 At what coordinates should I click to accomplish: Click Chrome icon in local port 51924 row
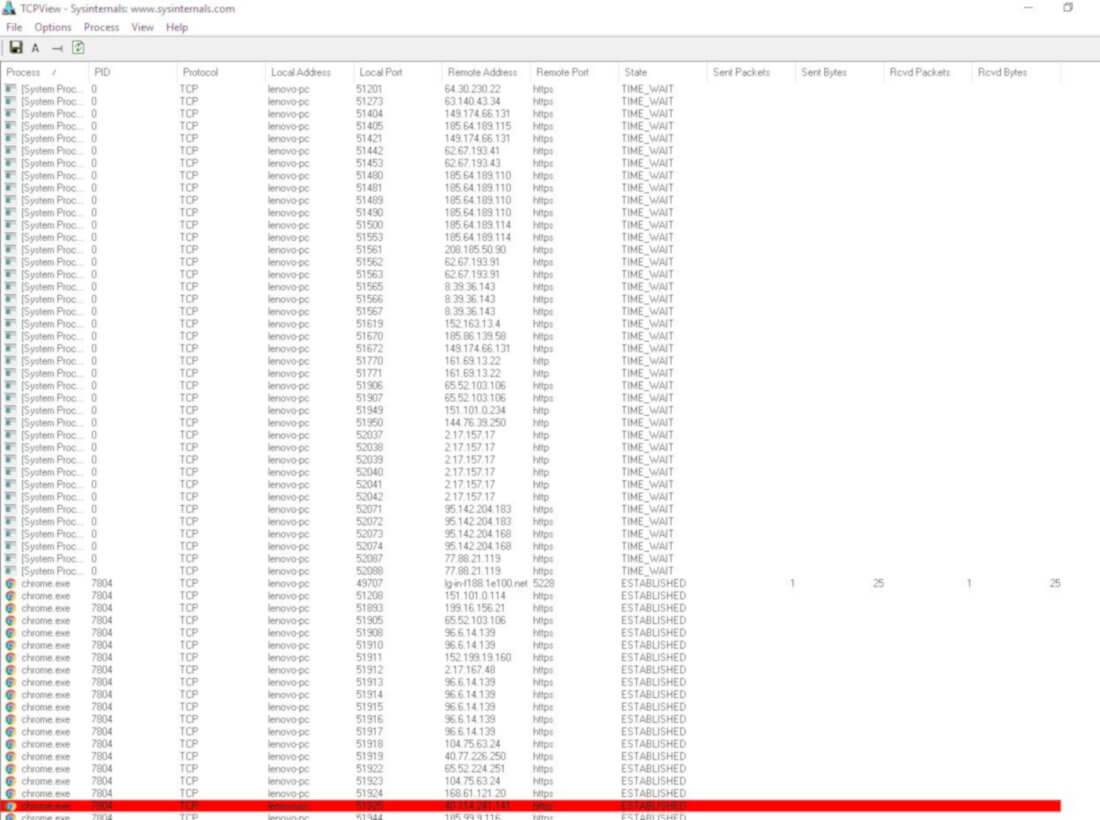click(11, 793)
